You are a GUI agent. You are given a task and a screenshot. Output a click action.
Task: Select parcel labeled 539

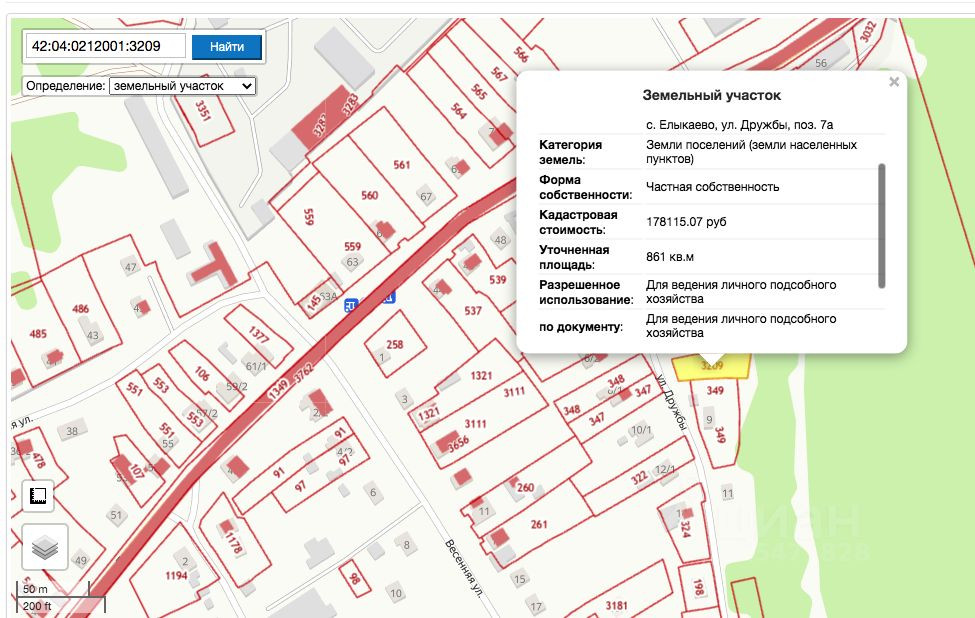coord(497,279)
